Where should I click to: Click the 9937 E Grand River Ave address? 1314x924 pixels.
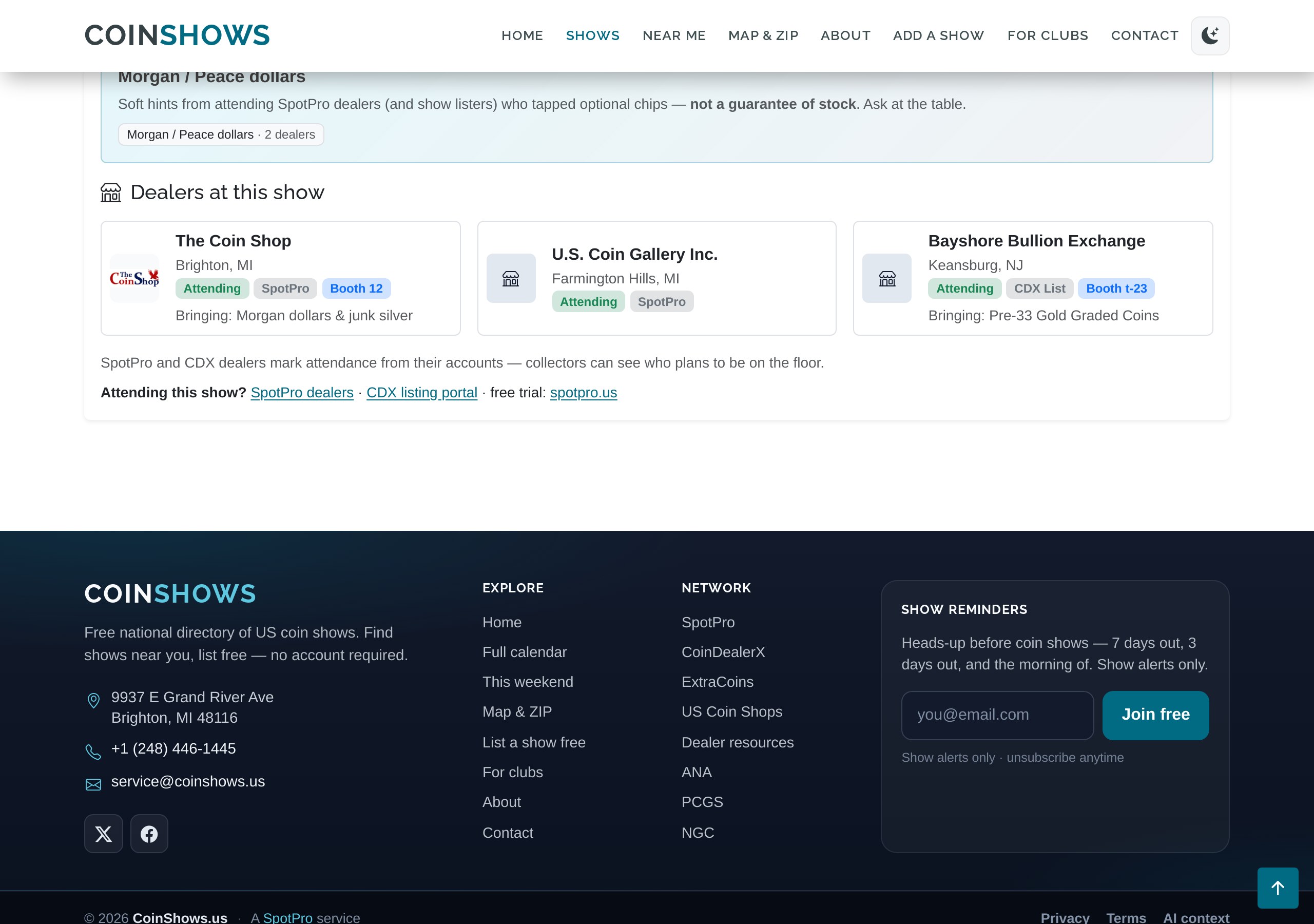click(x=192, y=707)
